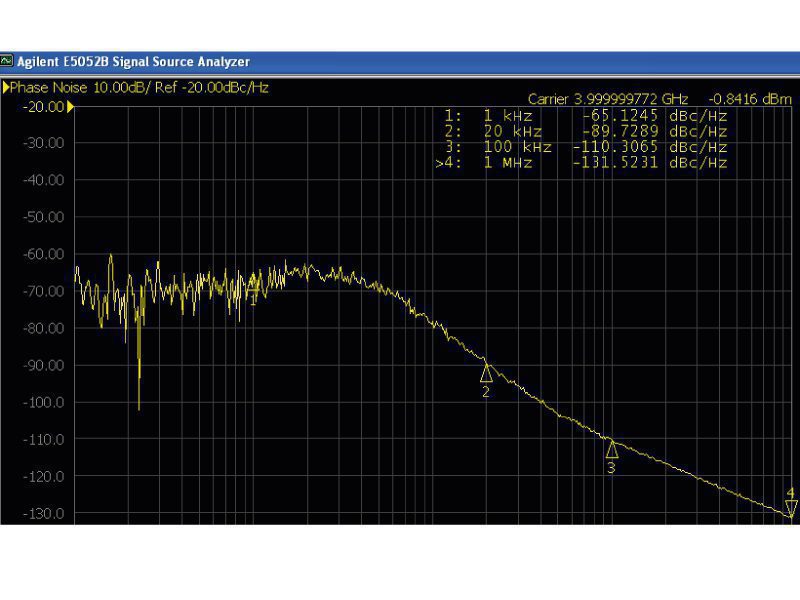Select marker 3 triangle on the trace

click(x=612, y=449)
